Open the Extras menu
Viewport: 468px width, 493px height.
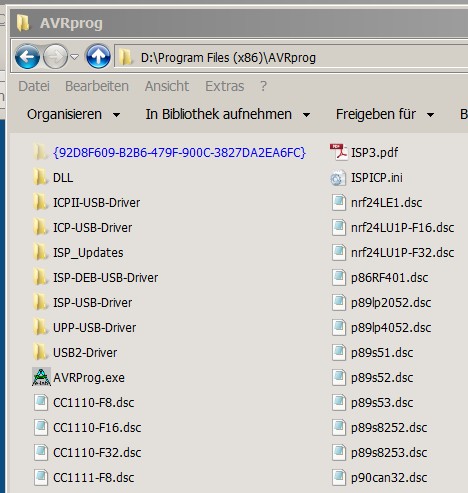click(225, 86)
